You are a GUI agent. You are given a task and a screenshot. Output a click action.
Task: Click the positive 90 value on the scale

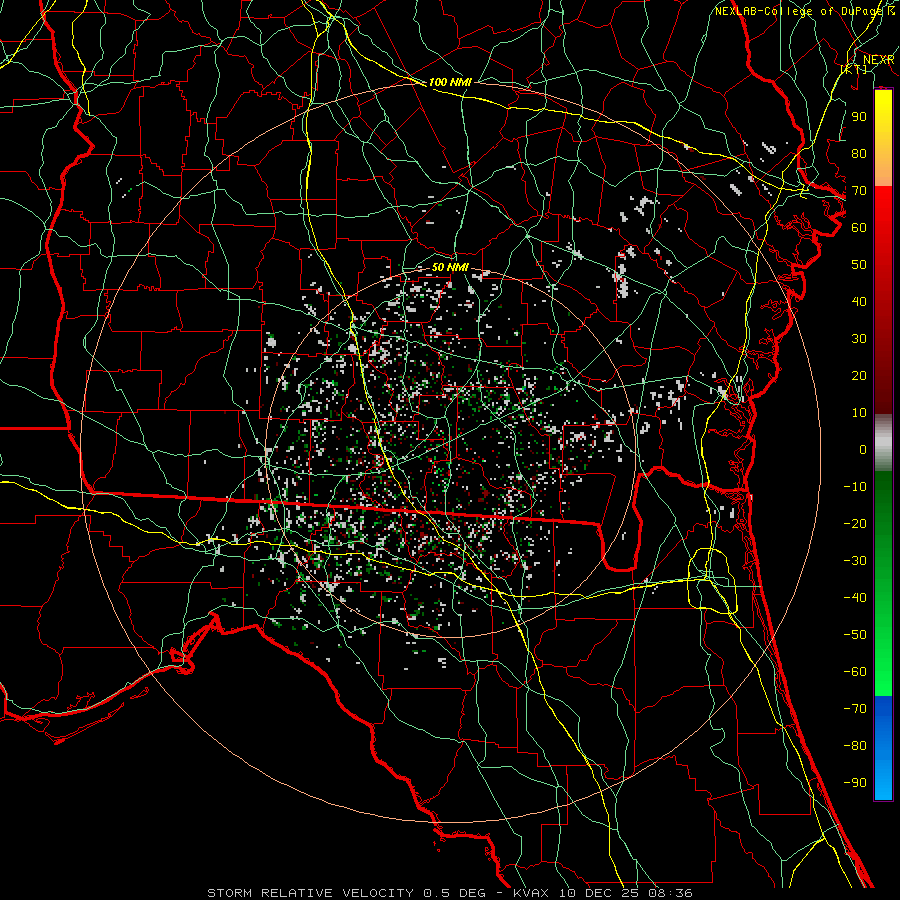pyautogui.click(x=859, y=117)
